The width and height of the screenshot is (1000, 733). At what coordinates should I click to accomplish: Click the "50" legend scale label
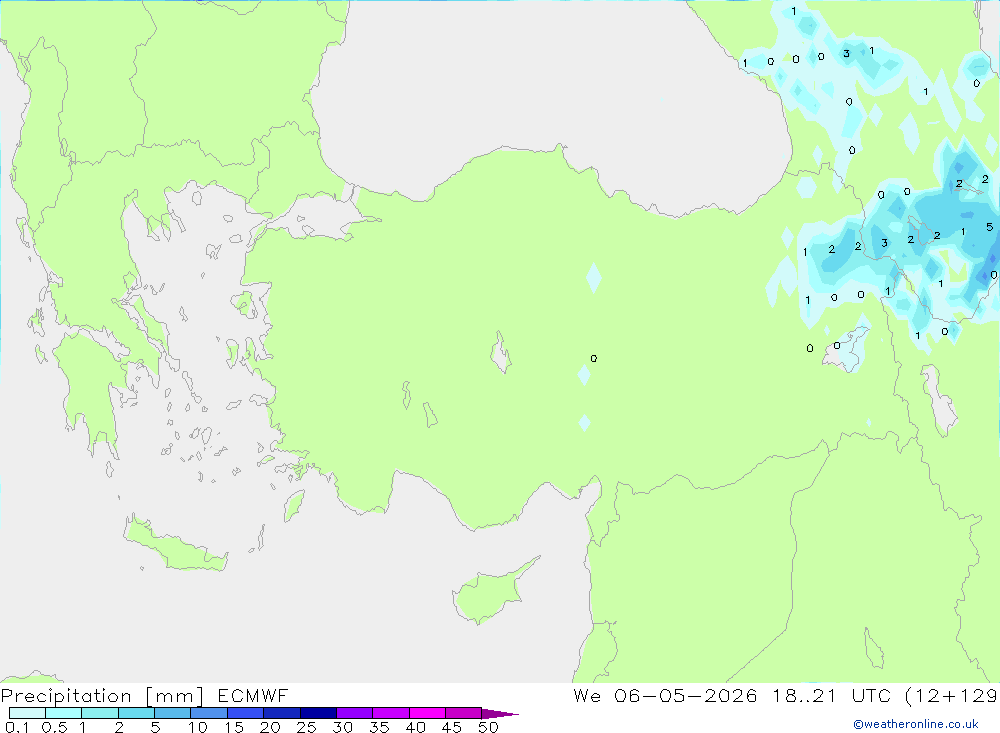pos(488,727)
